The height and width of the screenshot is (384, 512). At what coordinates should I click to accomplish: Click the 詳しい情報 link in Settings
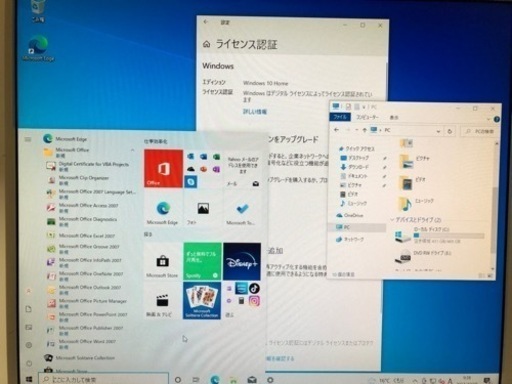point(255,112)
